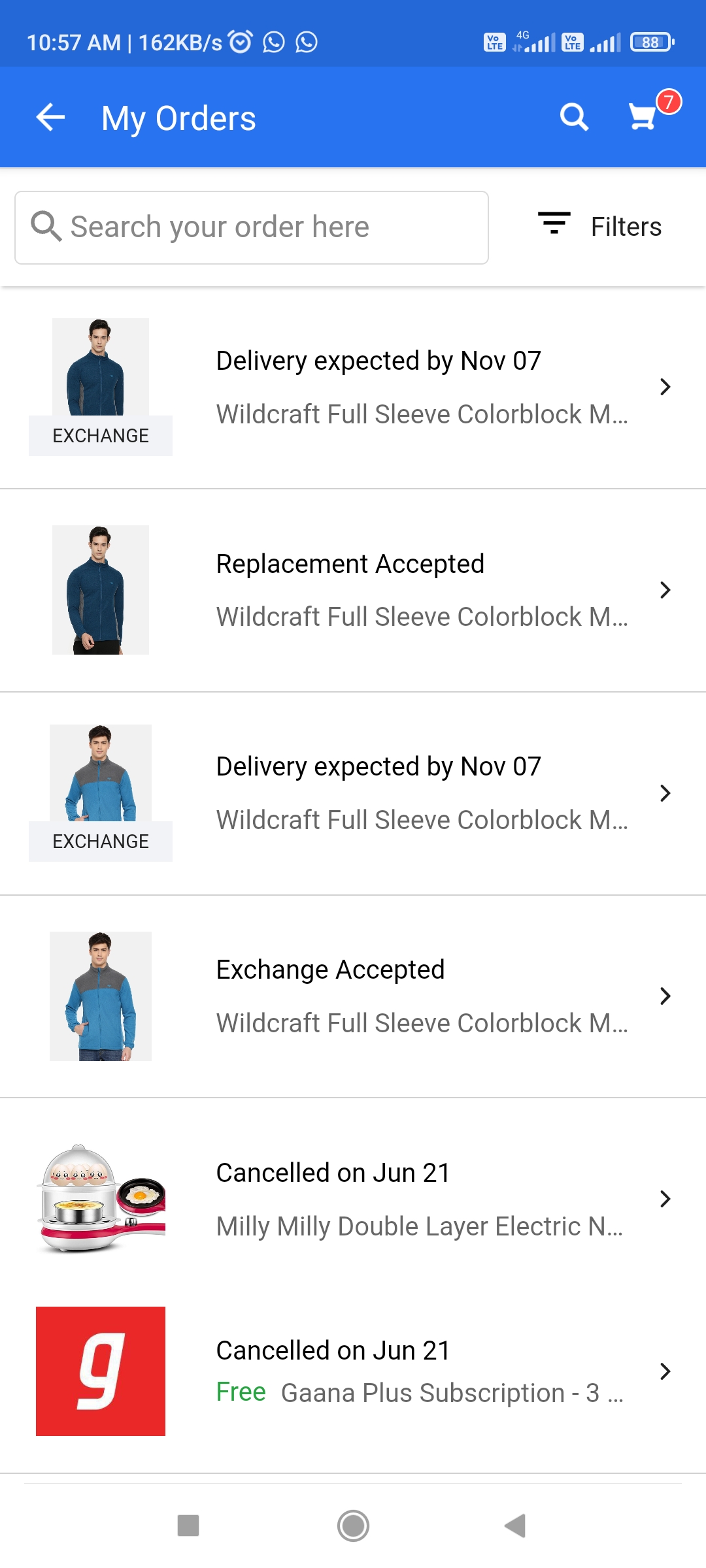Open the shopping cart with 7 items
The height and width of the screenshot is (1568, 706).
point(644,116)
